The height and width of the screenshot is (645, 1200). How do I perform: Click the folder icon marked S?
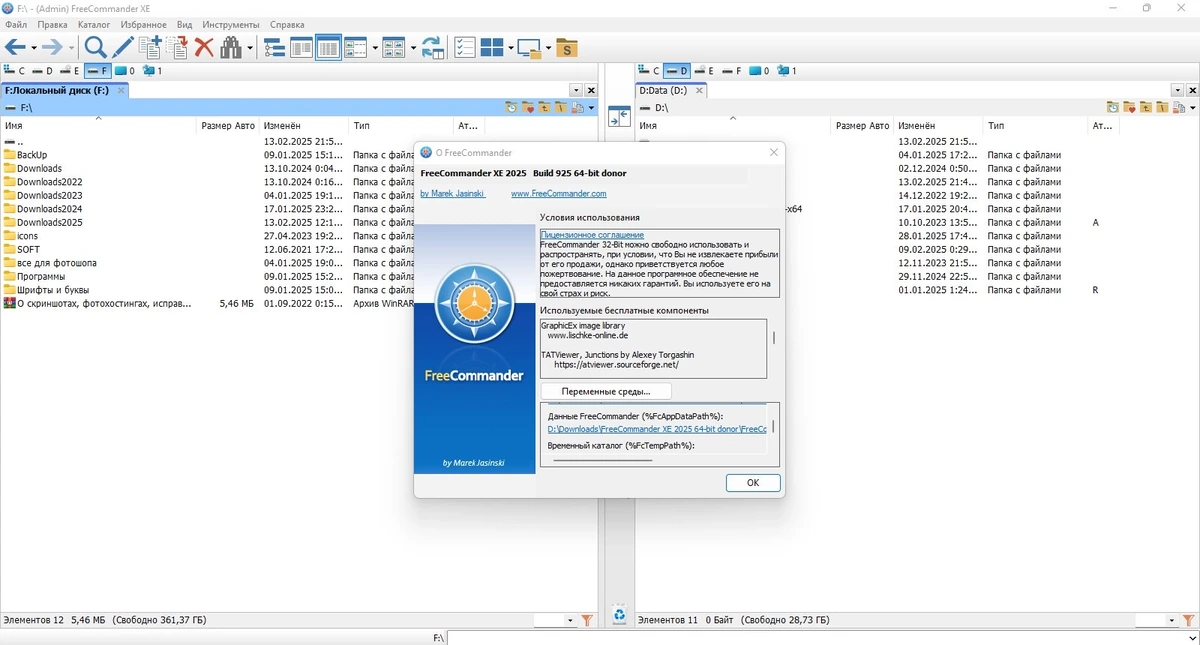coord(566,47)
